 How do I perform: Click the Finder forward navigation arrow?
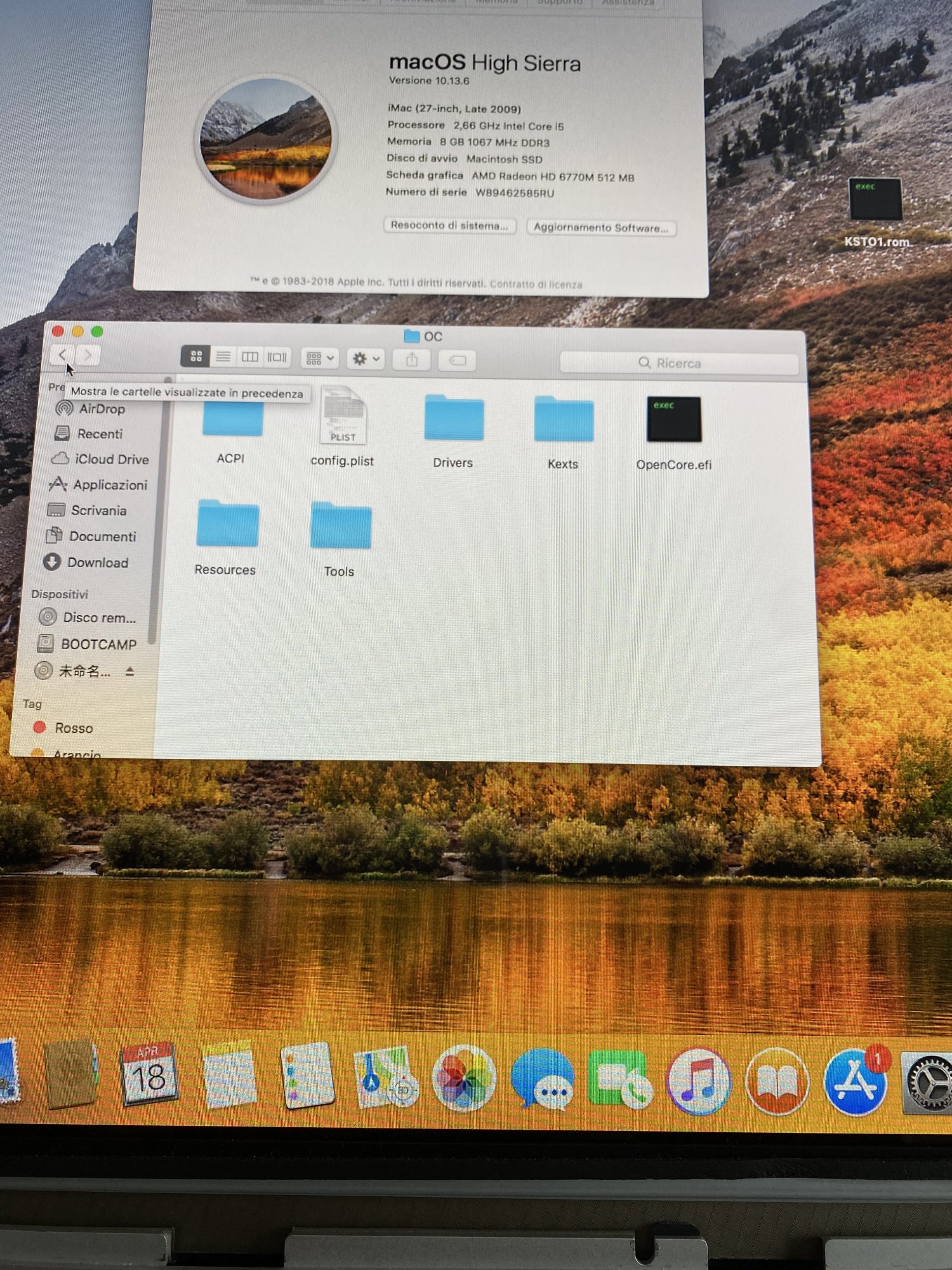click(x=88, y=355)
